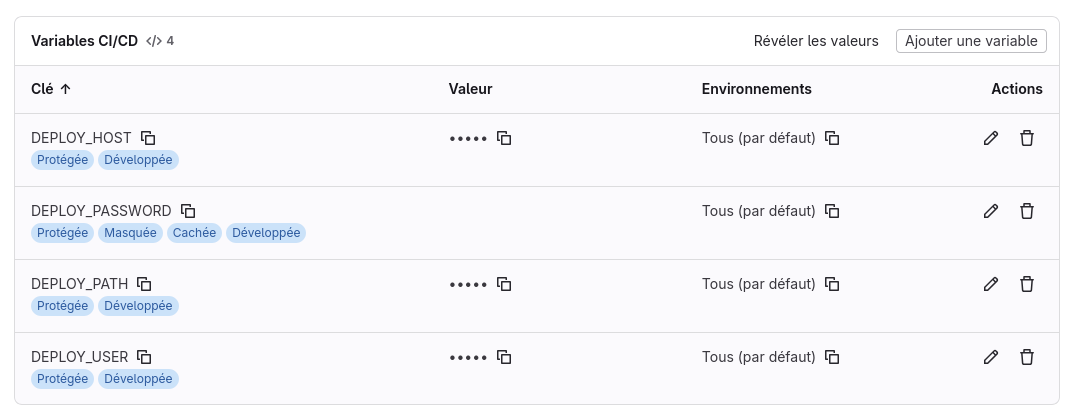The width and height of the screenshot is (1070, 417).
Task: Edit the DEPLOY_USER variable
Action: 991,357
